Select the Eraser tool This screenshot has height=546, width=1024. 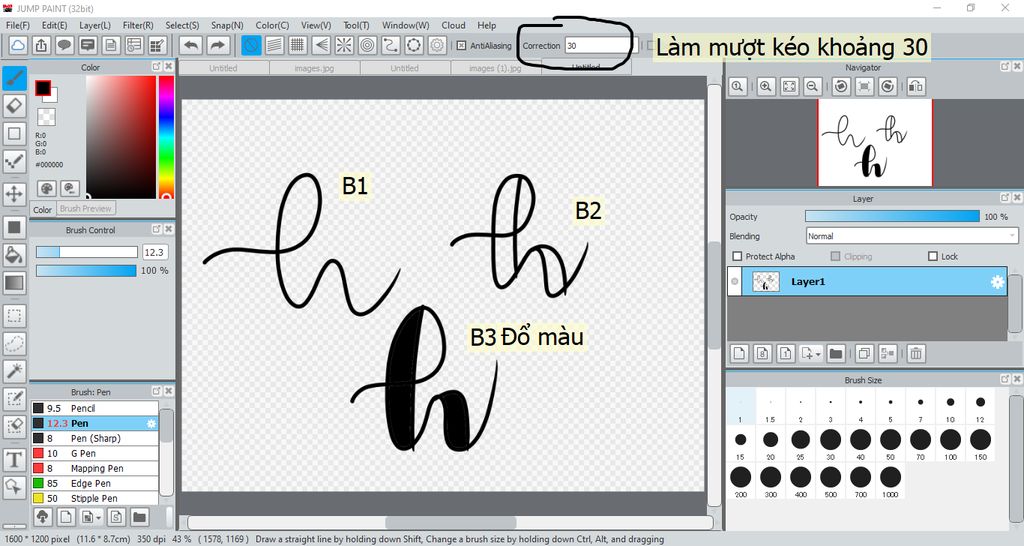14,106
